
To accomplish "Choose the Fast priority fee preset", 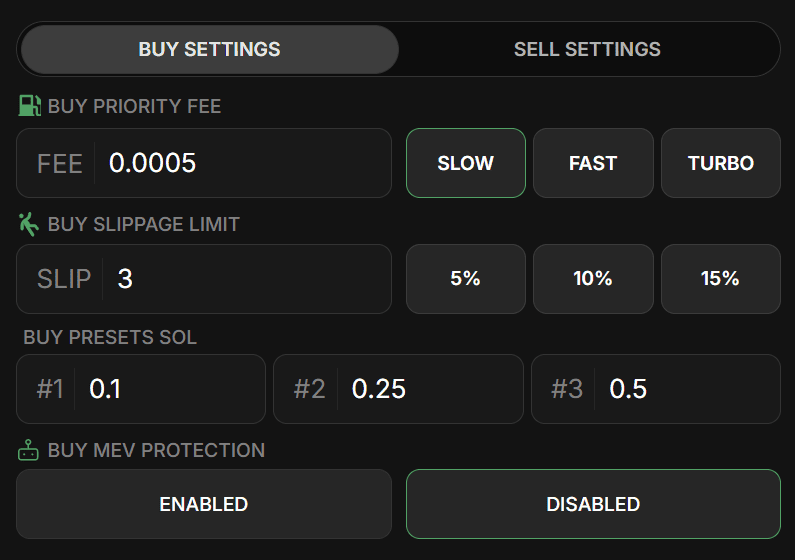I will [x=593, y=163].
